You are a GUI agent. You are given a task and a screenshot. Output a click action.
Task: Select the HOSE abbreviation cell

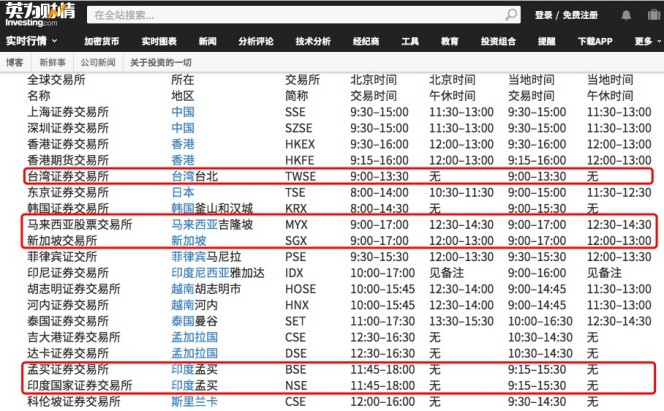(x=301, y=289)
